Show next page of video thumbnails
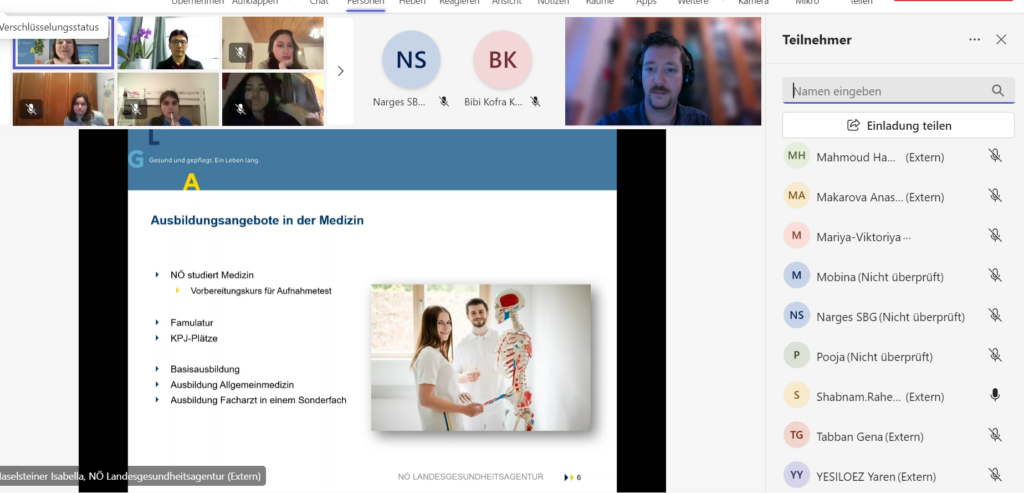The image size is (1024, 493). 340,71
